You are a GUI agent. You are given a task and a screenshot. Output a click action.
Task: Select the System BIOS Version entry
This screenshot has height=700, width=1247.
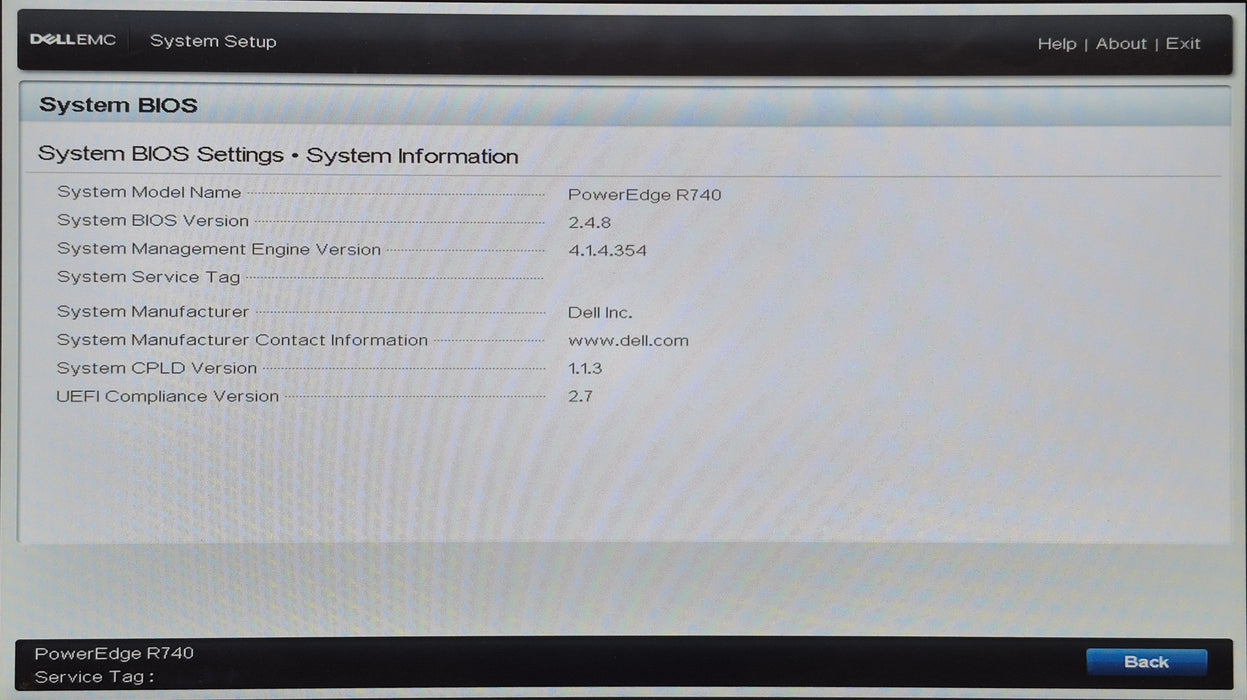click(x=152, y=220)
